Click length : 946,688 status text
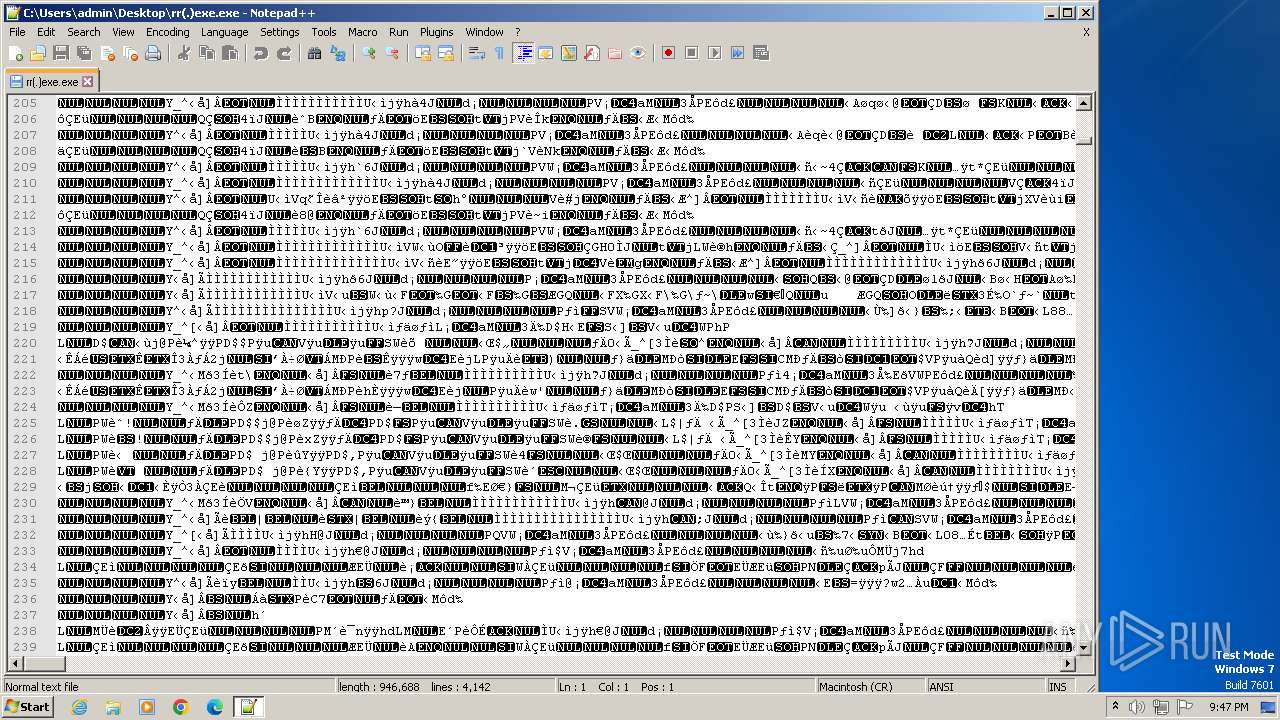Viewport: 1280px width, 720px height. 379,687
